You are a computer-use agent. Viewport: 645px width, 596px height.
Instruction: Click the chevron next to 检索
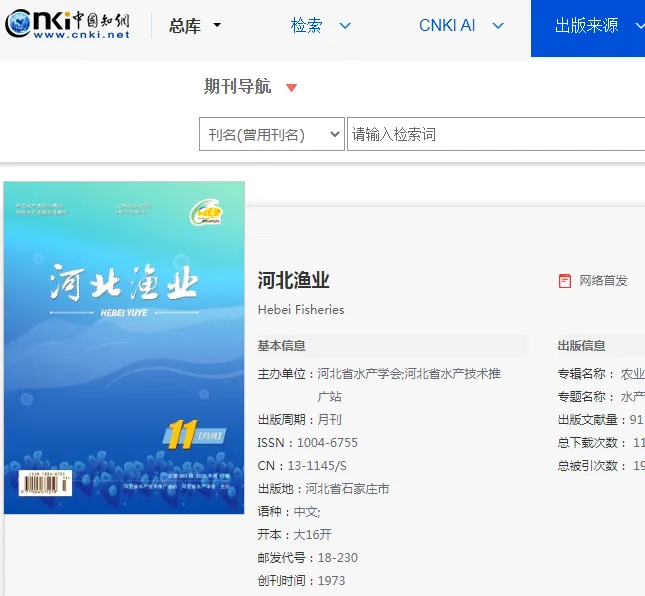tap(345, 26)
